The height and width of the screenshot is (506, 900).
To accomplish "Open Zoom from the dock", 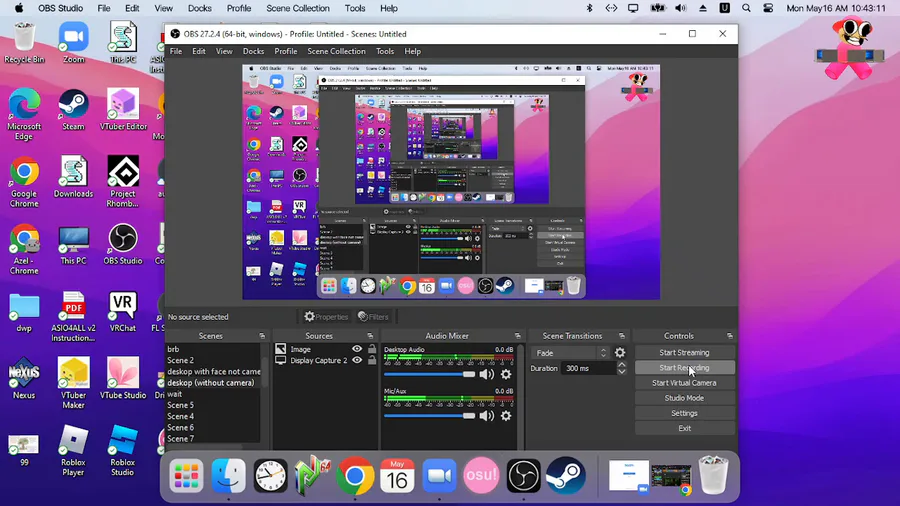I will click(439, 476).
